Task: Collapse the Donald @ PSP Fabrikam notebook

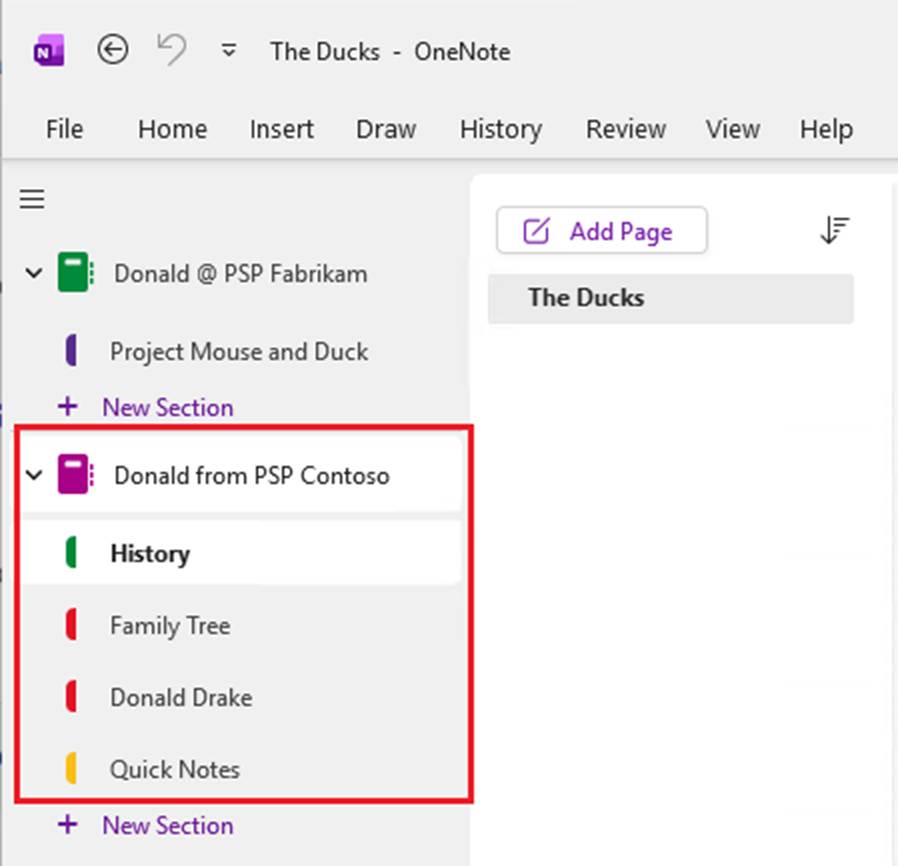Action: tap(34, 273)
